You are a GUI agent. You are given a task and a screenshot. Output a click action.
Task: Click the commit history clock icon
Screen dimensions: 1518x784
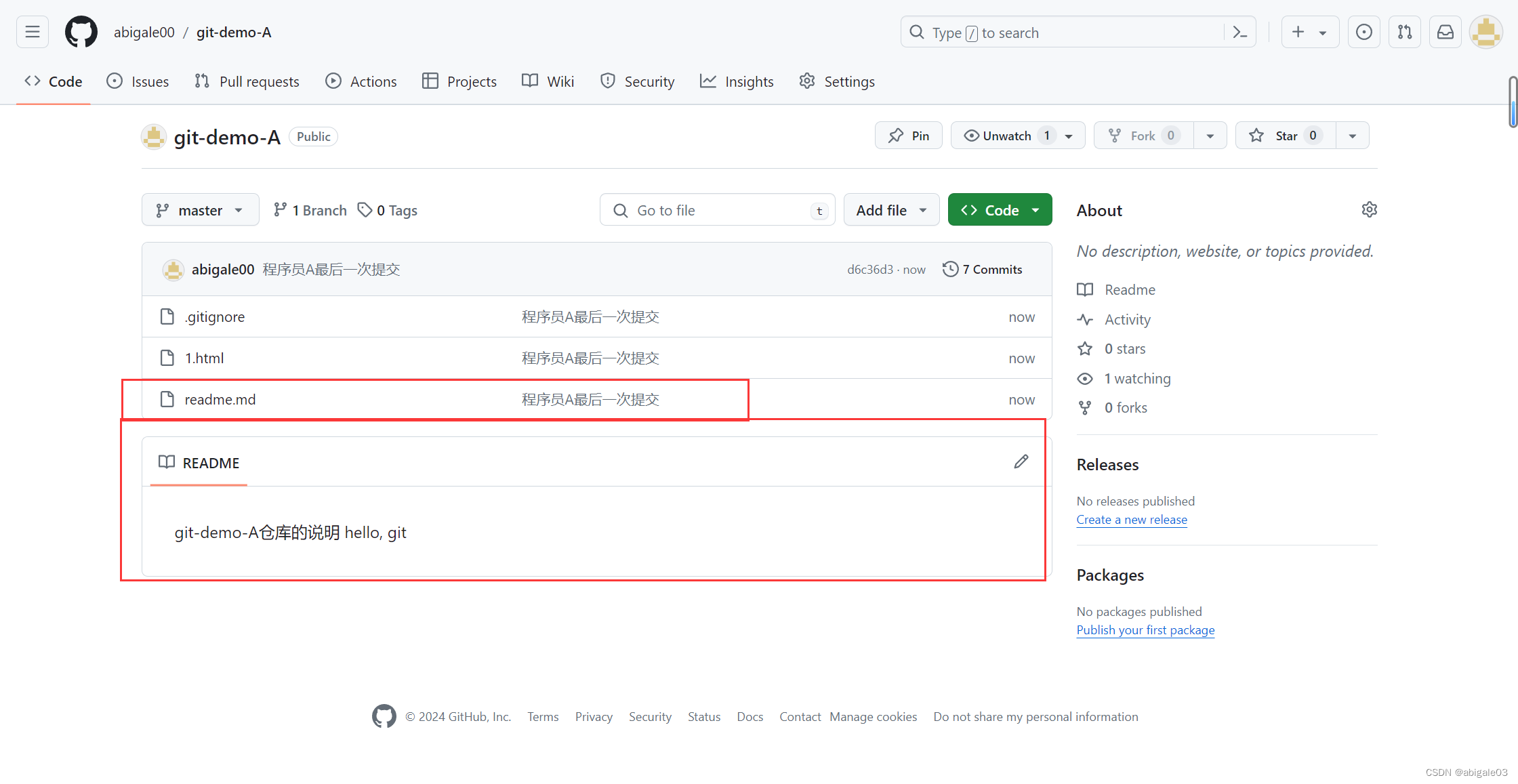click(950, 269)
